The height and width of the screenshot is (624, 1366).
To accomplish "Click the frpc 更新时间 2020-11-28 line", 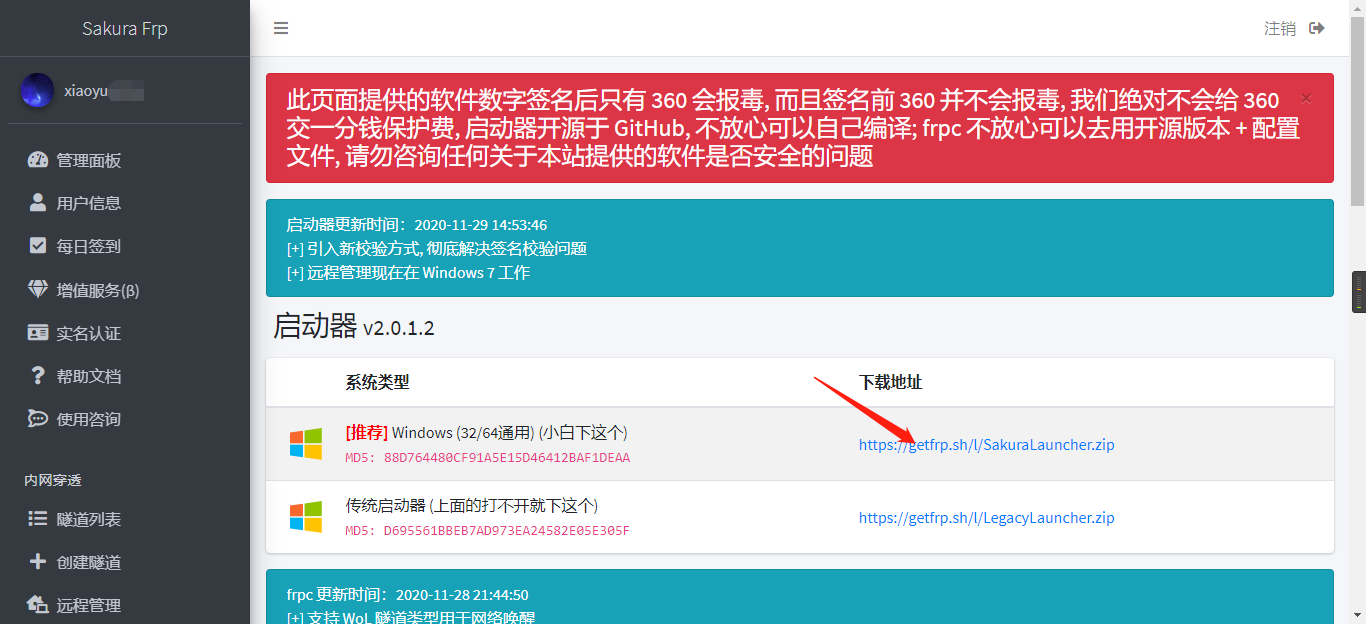I will [407, 595].
